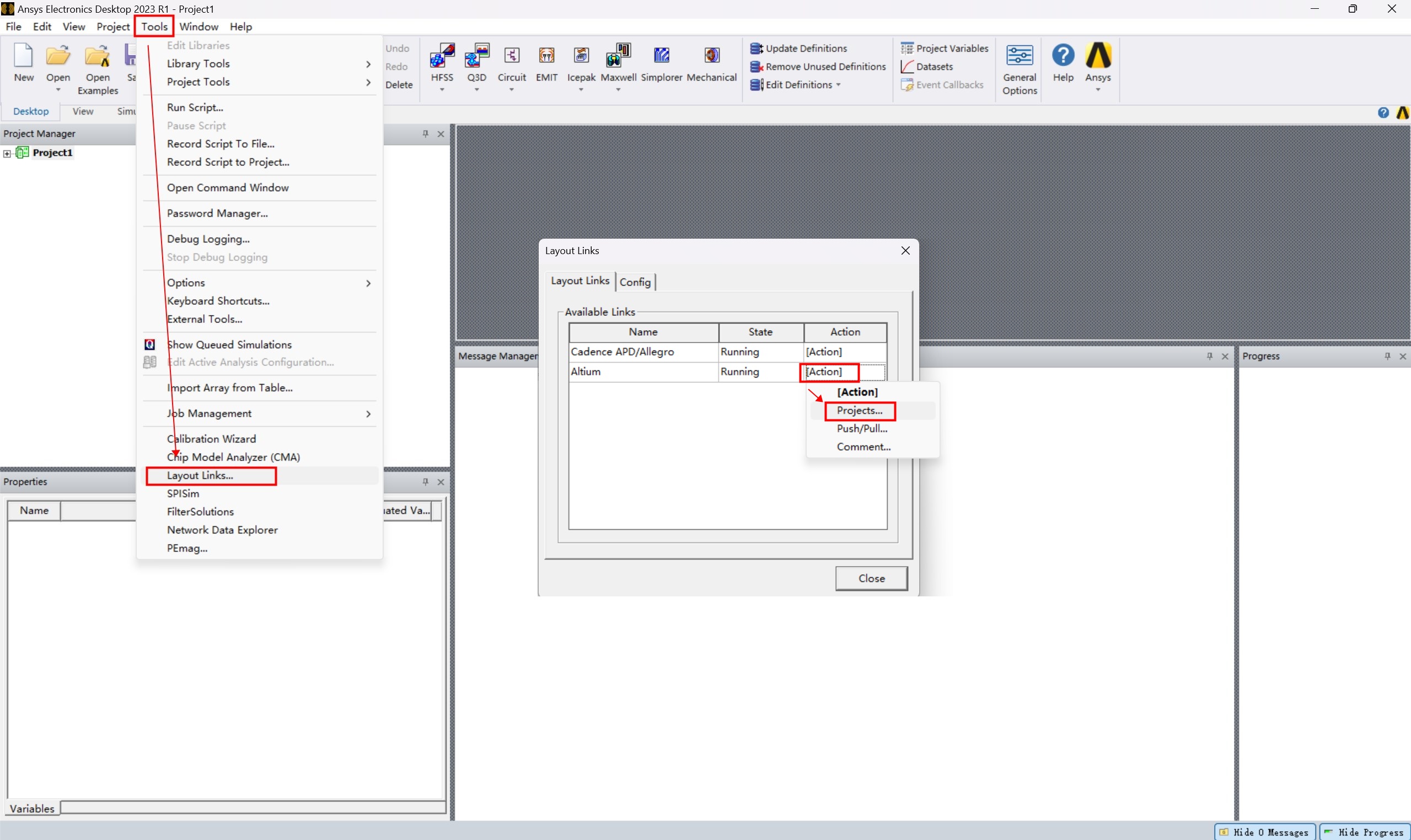Toggle Hide Progress in status bar
The image size is (1411, 840).
pos(1364,832)
